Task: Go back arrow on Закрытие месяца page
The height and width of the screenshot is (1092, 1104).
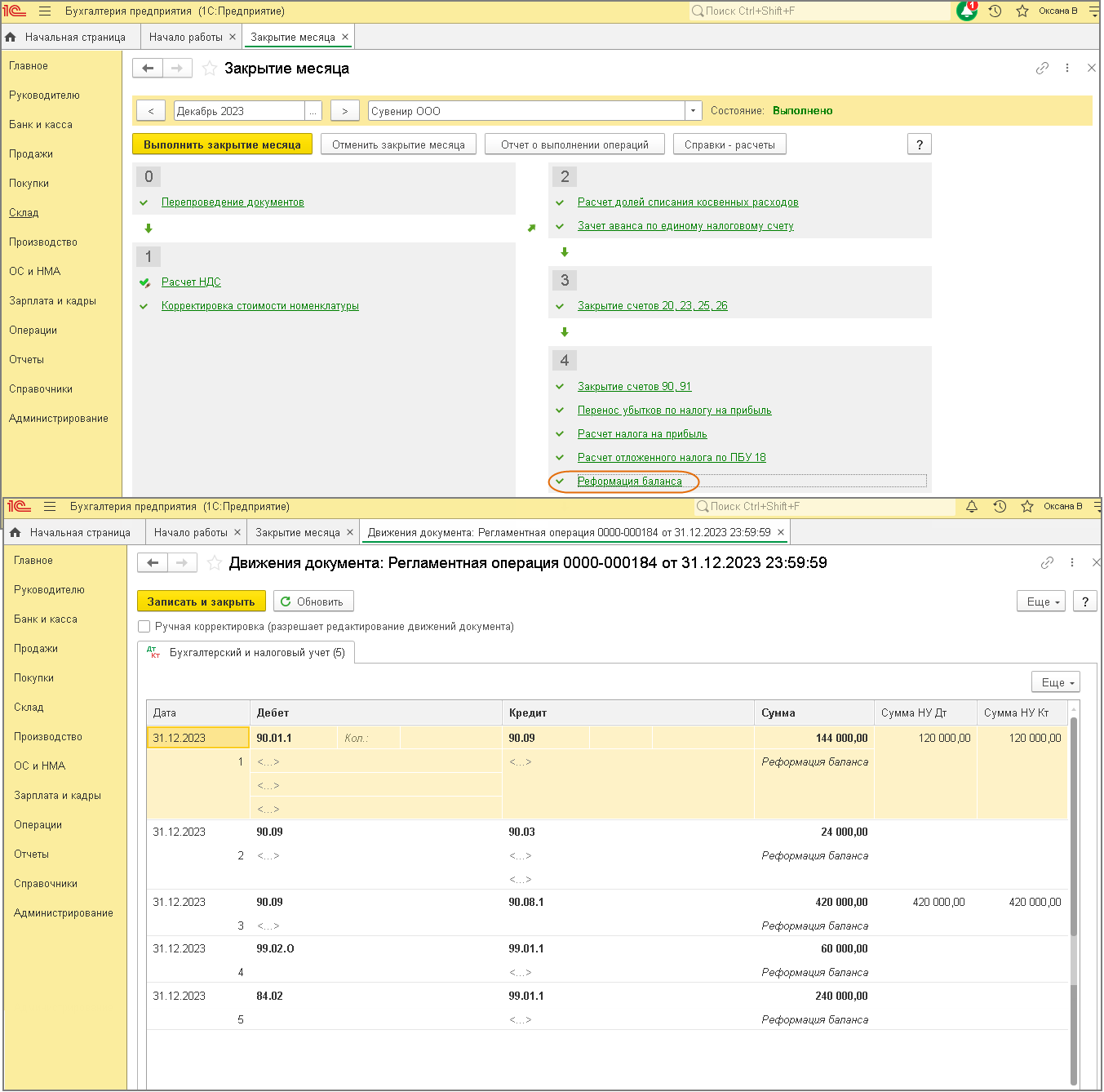Action: point(148,69)
